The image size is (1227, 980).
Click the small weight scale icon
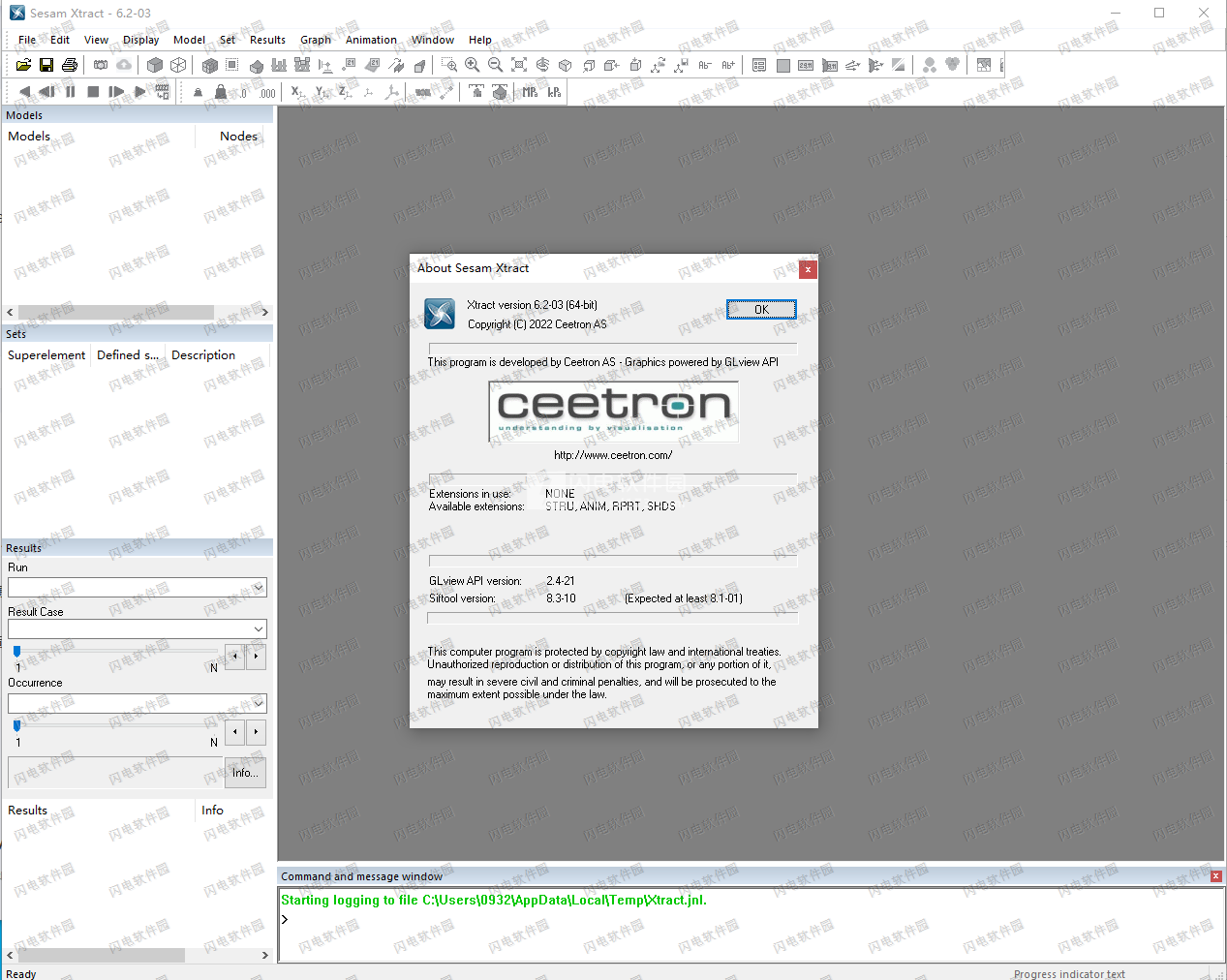(x=198, y=92)
